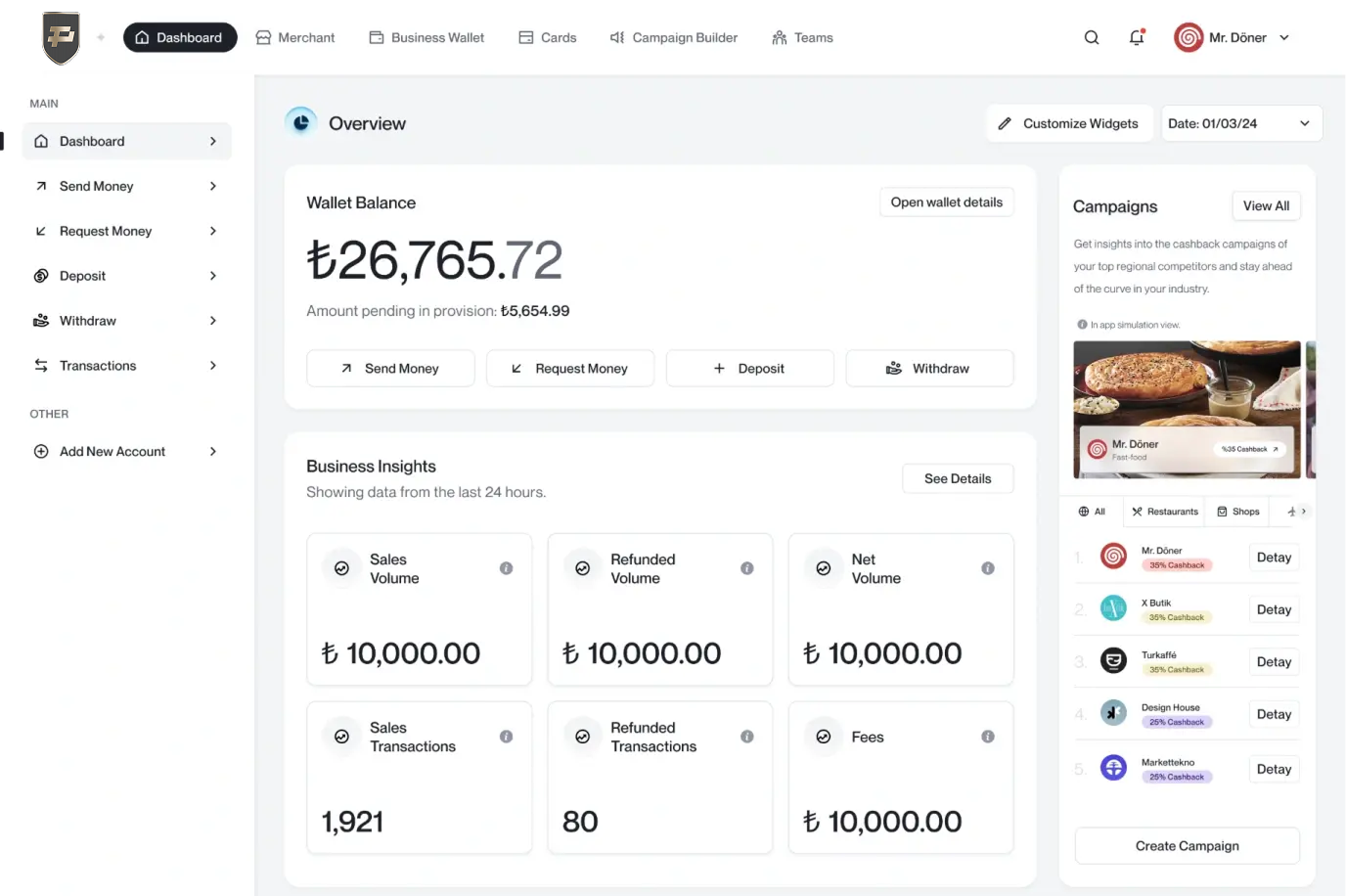The height and width of the screenshot is (896, 1346).
Task: Open the Date: 01/03/24 selector
Action: pyautogui.click(x=1241, y=123)
